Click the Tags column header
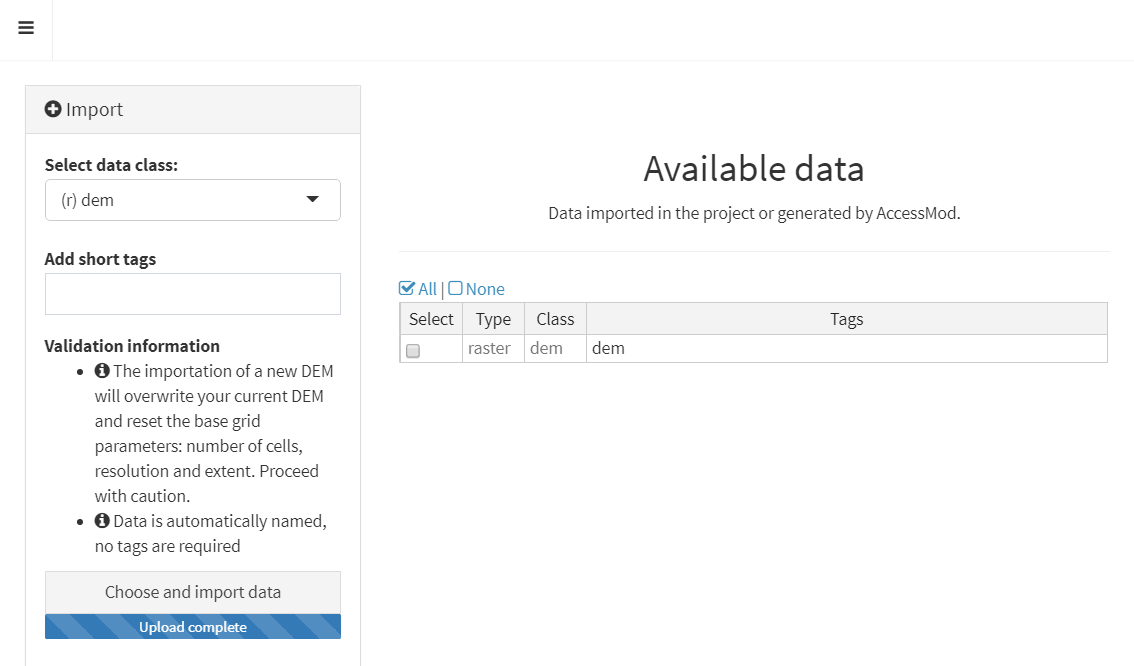The image size is (1134, 666). tap(846, 319)
